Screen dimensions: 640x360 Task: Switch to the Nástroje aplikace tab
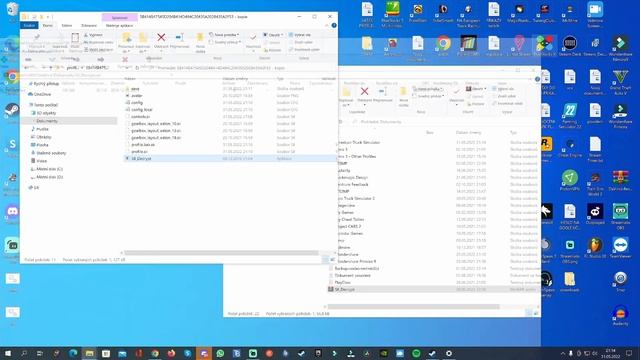pos(119,25)
